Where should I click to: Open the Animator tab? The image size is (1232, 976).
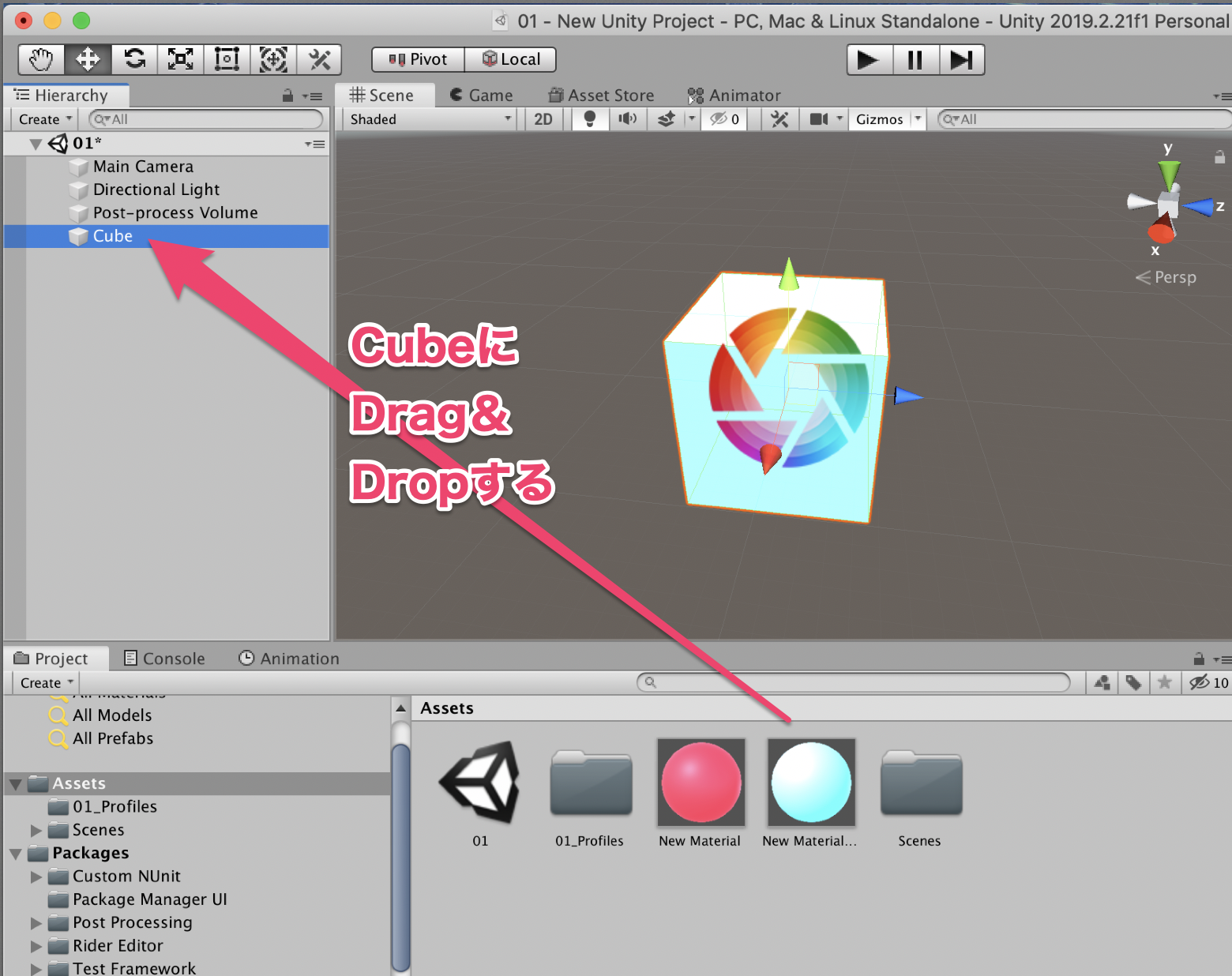[734, 96]
